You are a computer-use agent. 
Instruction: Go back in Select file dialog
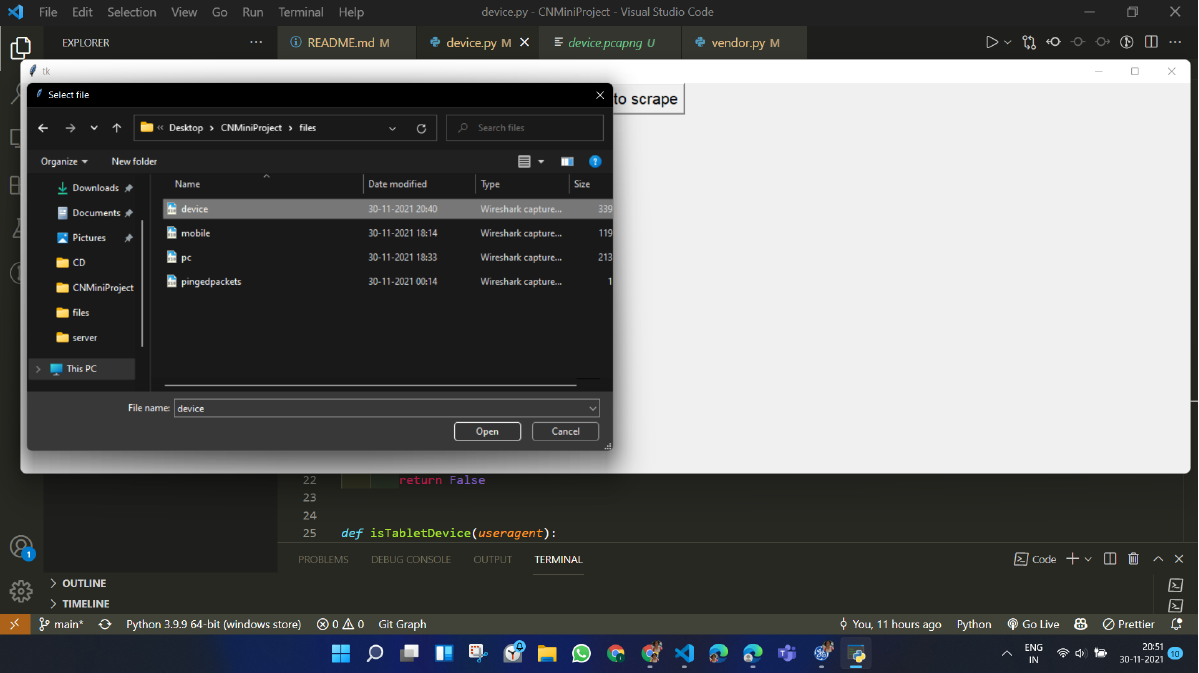tap(44, 128)
